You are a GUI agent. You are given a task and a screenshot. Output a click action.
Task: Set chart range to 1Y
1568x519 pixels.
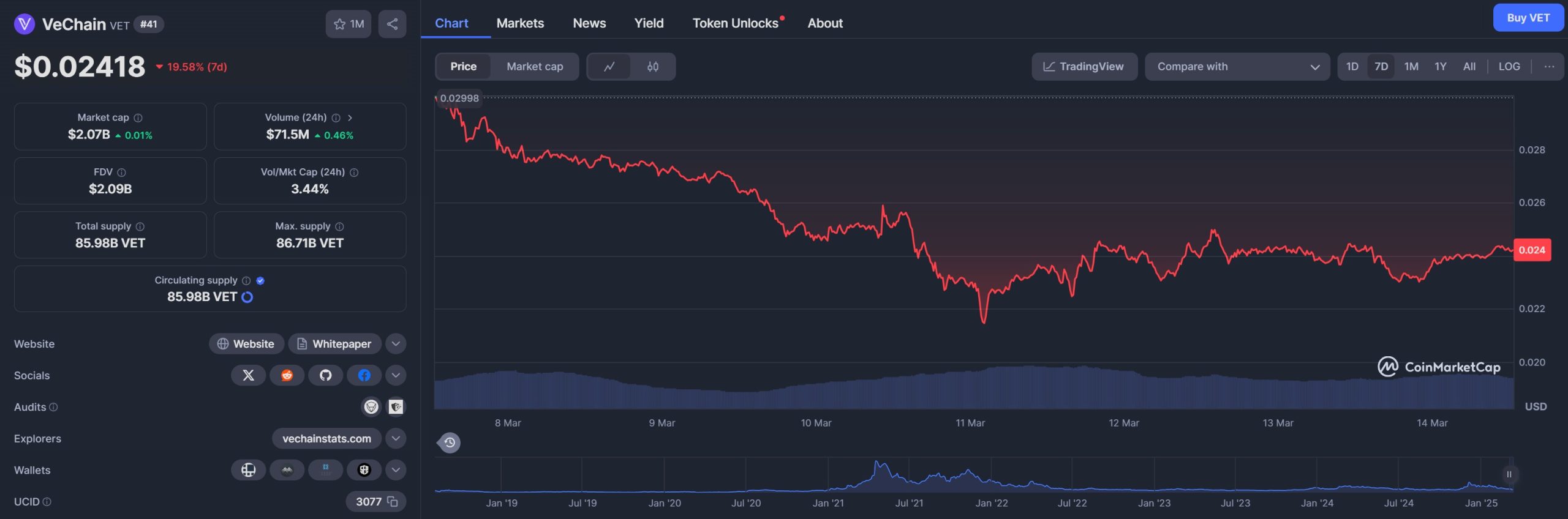coord(1441,67)
